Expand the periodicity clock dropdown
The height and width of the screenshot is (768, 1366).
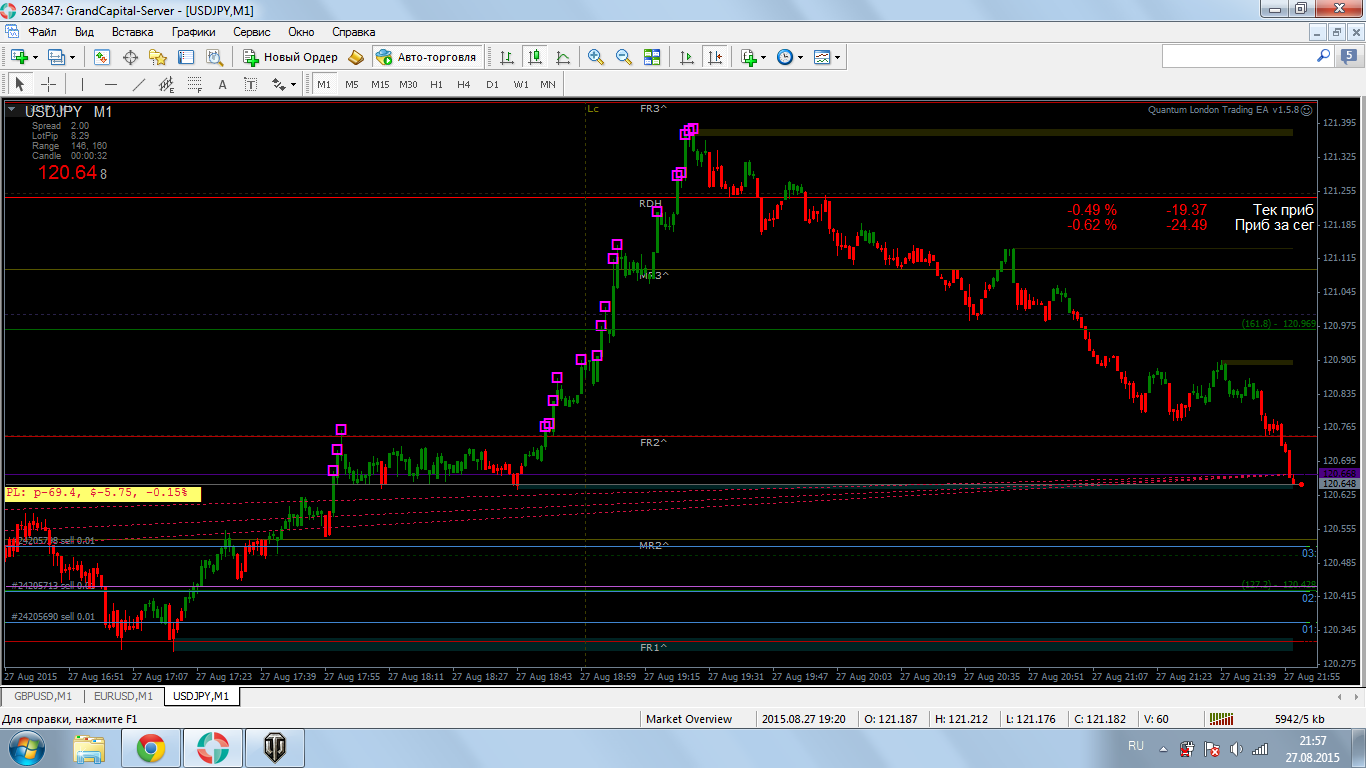(800, 57)
